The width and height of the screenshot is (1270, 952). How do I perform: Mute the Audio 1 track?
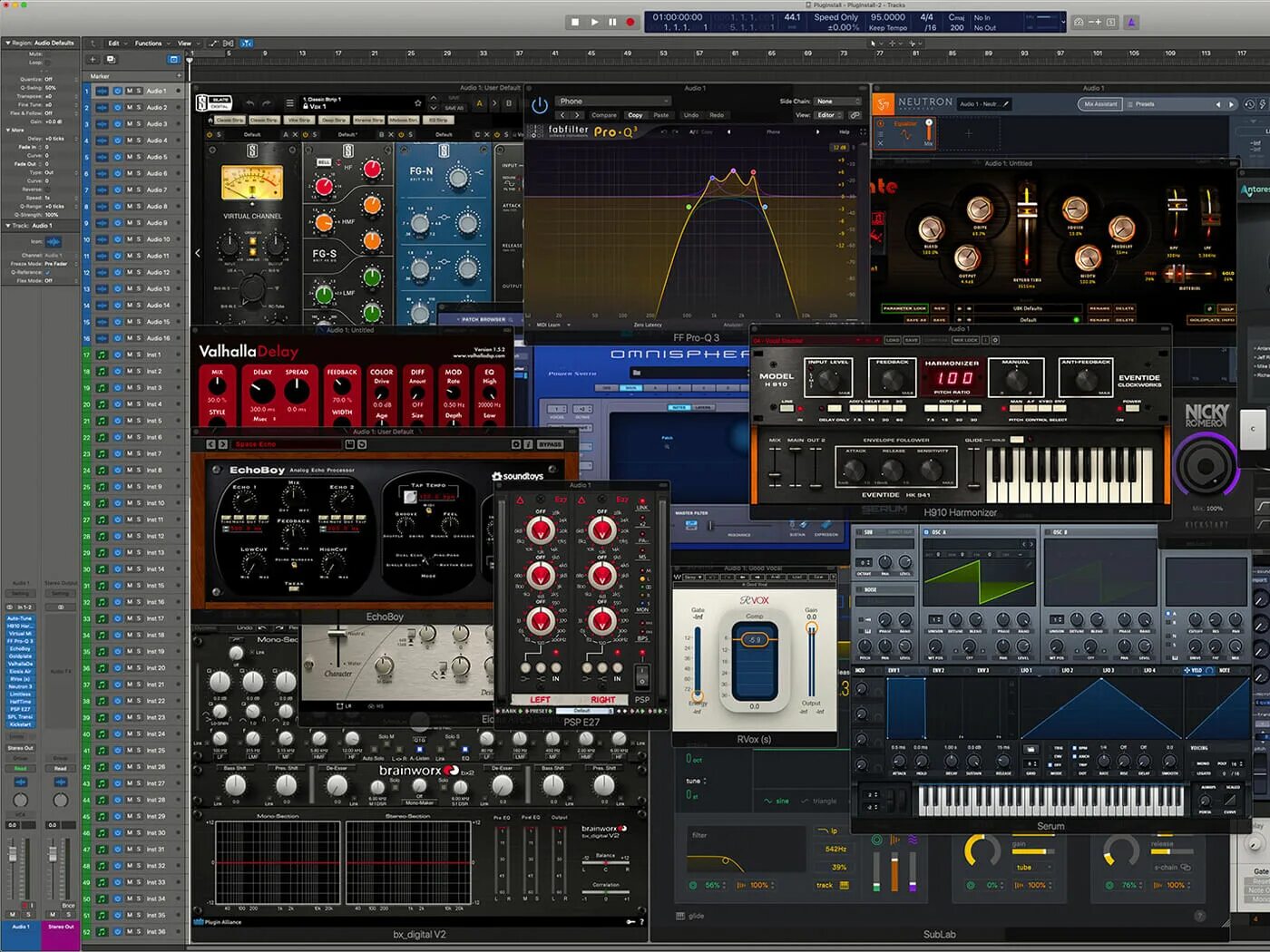pyautogui.click(x=130, y=91)
